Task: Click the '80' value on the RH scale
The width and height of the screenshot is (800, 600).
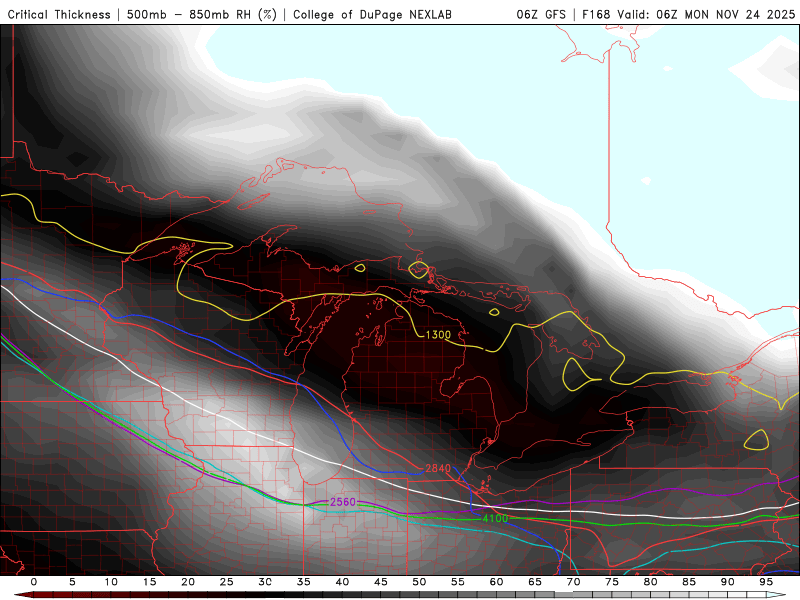Action: (x=651, y=582)
